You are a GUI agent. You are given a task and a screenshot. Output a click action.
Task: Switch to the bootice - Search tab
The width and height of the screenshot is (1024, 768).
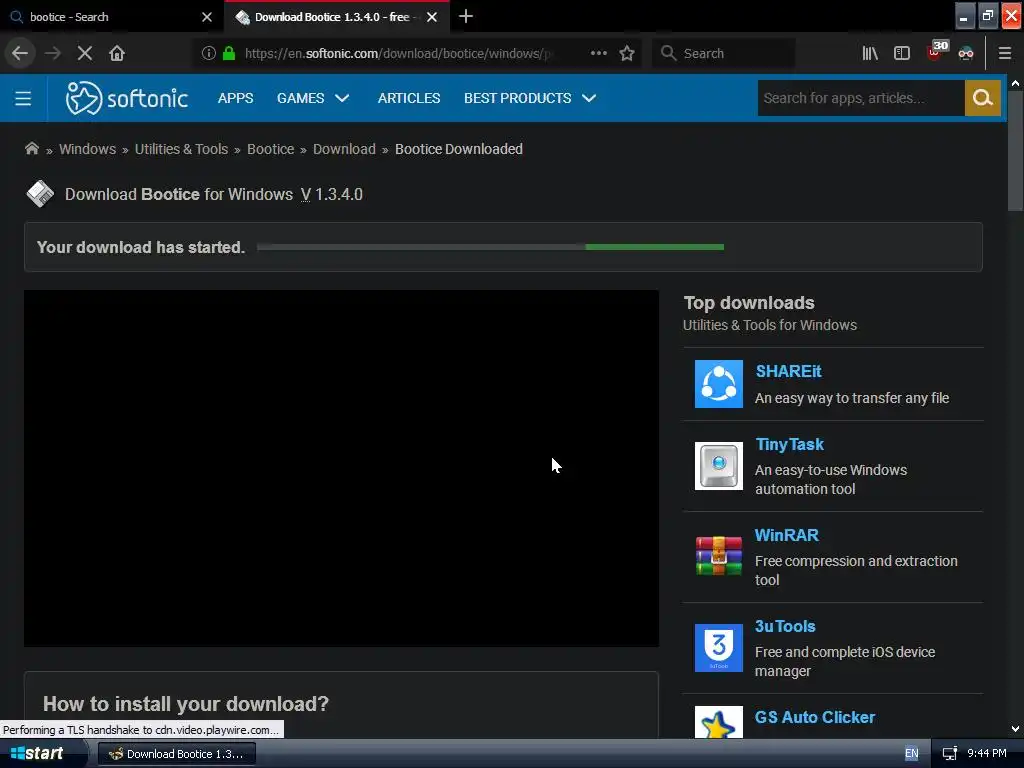click(x=111, y=17)
